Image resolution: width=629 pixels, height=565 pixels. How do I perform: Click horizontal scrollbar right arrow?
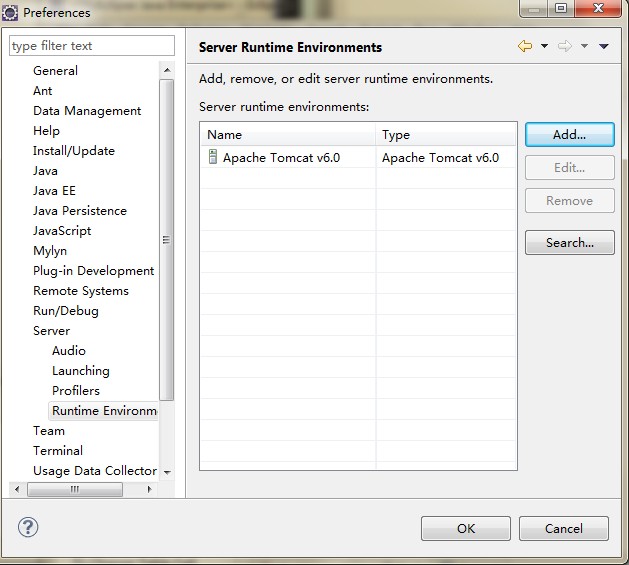tap(149, 489)
